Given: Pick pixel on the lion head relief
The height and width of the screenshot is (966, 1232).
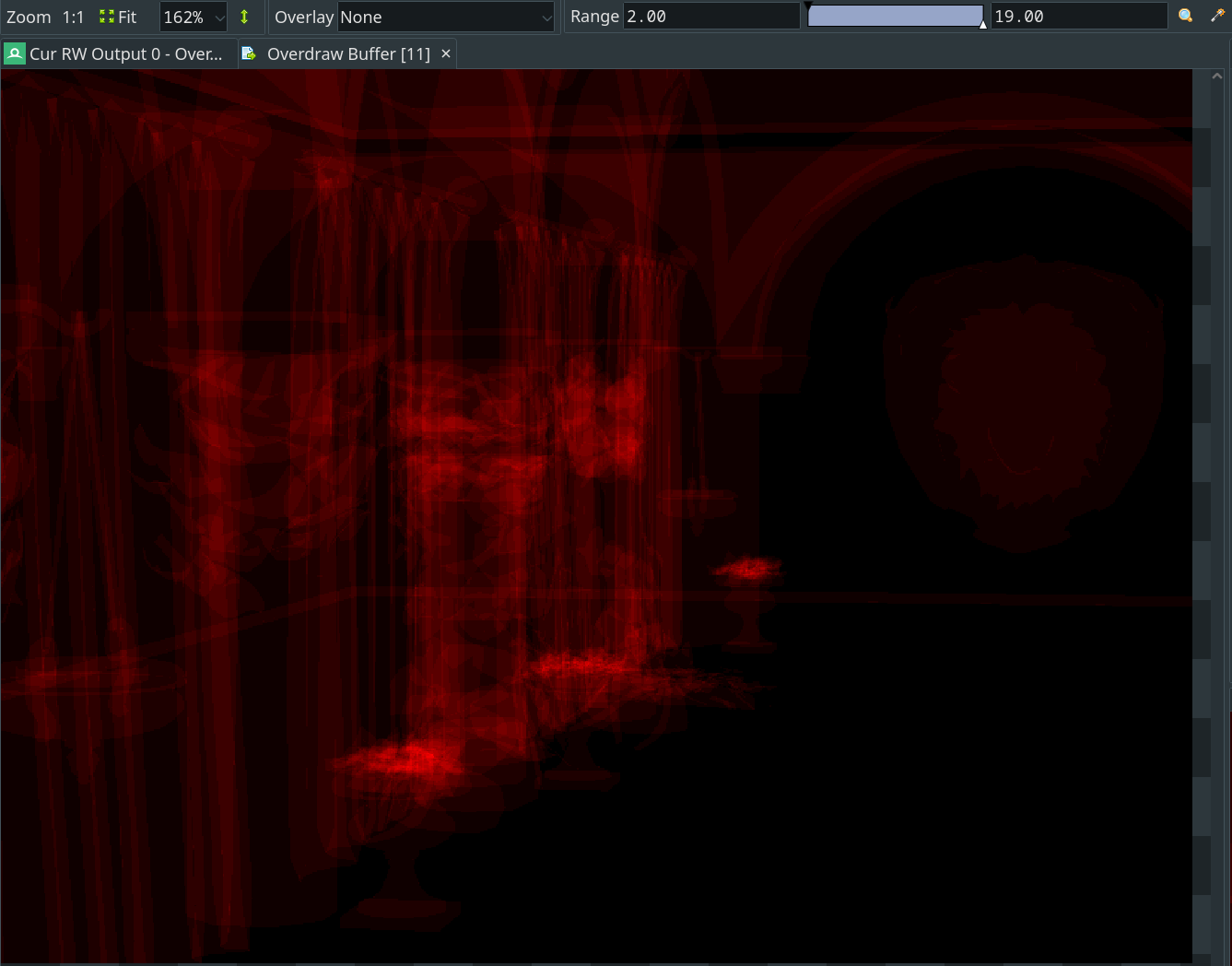Looking at the screenshot, I should (1023, 406).
